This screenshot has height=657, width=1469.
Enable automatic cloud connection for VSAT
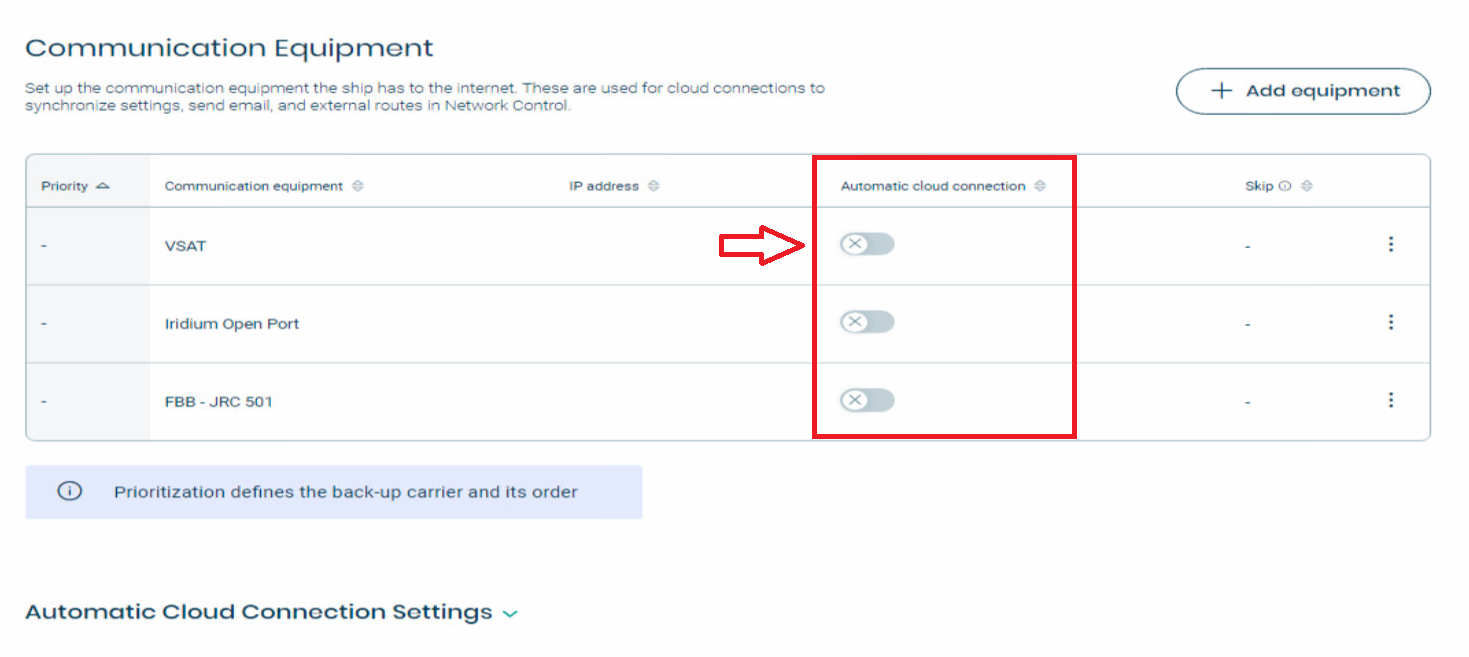[x=866, y=244]
